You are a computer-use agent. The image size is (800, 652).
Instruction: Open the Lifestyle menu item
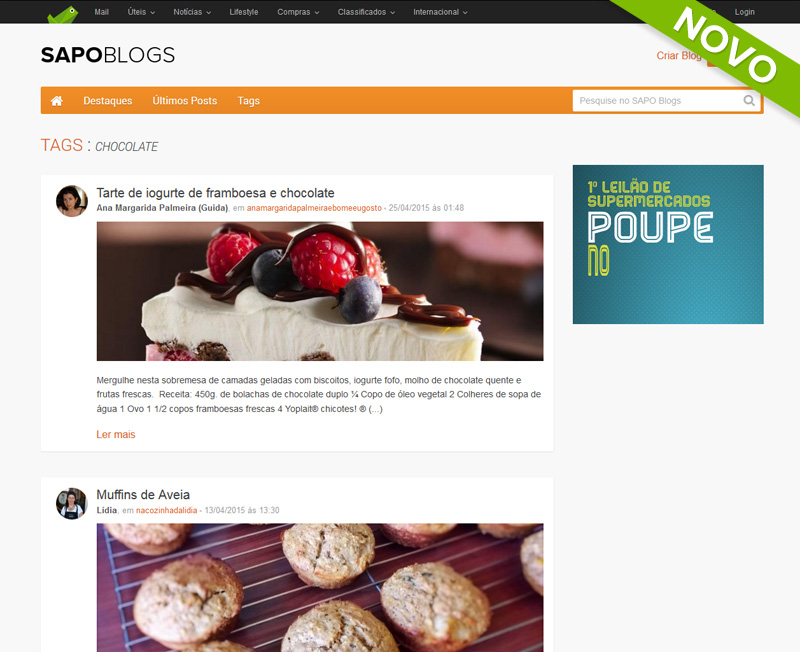pos(244,12)
